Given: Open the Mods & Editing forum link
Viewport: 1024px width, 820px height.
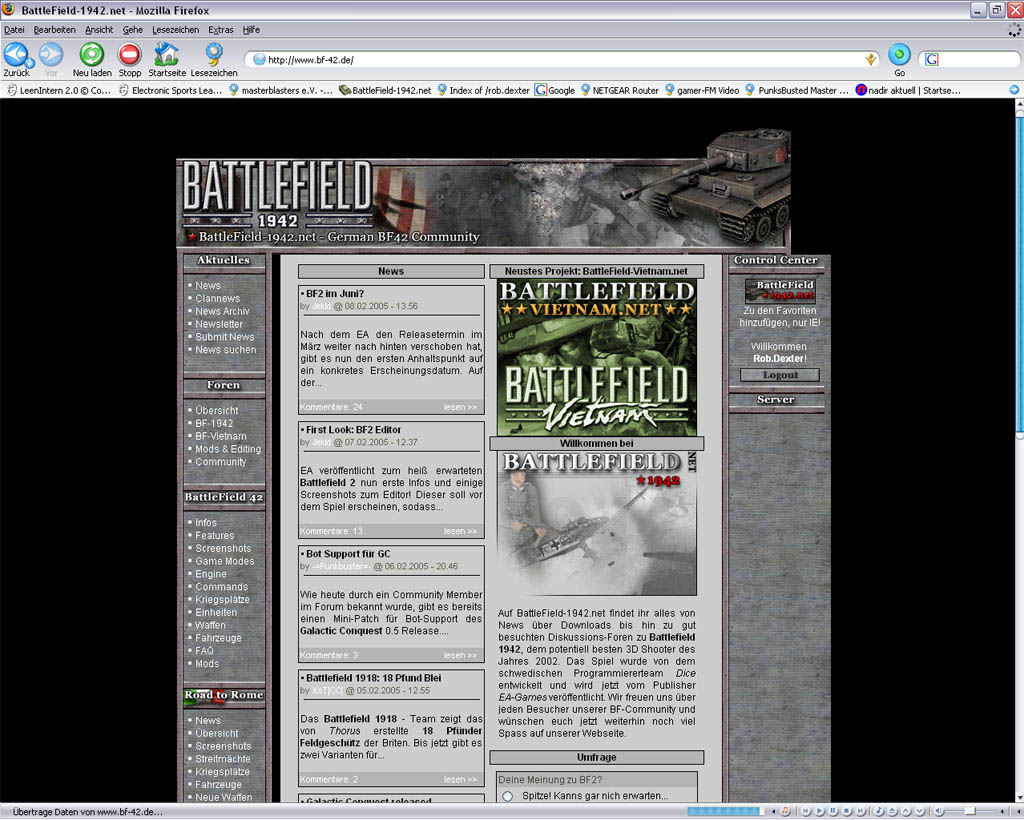Looking at the screenshot, I should coord(228,449).
